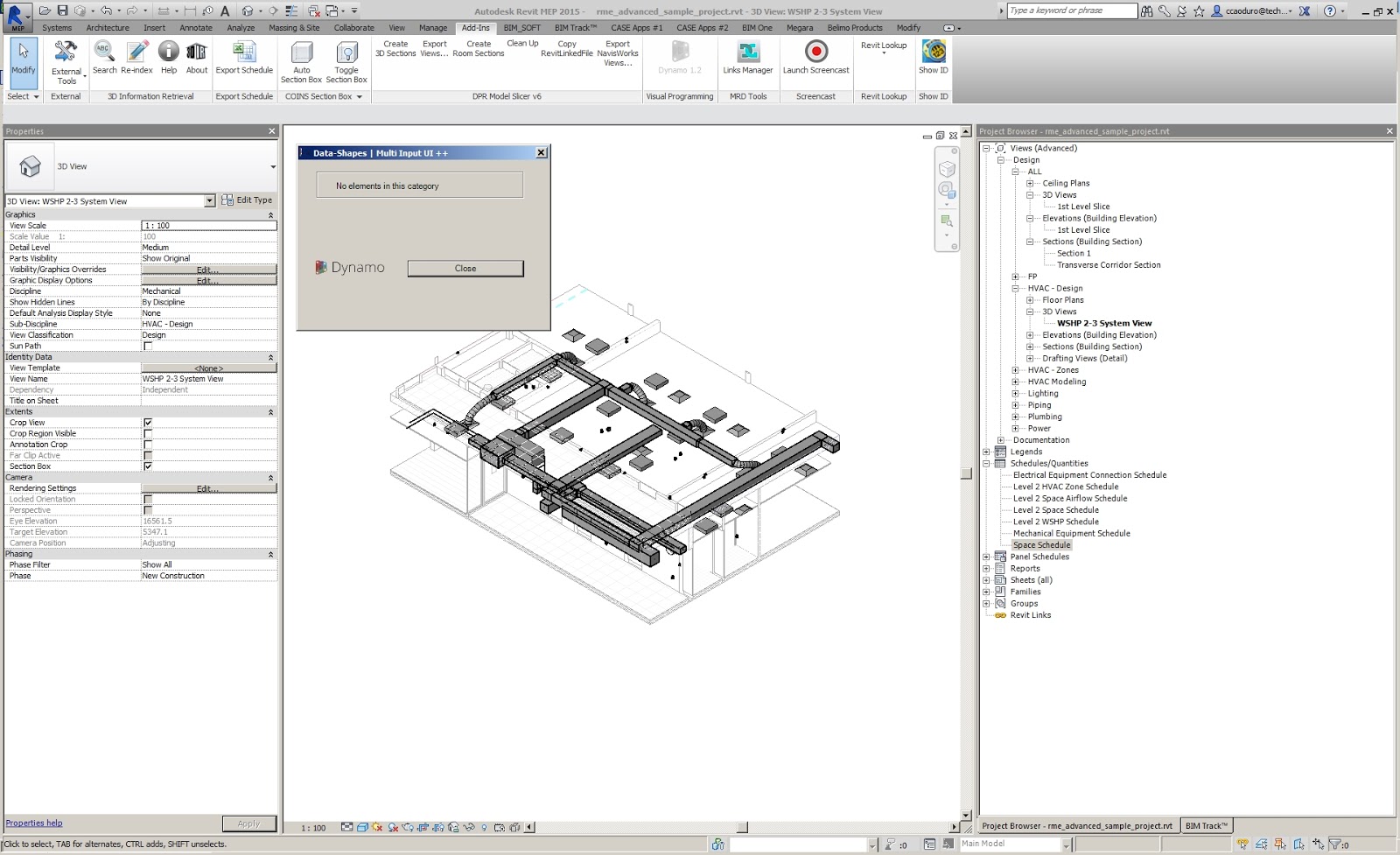Toggle the Locked Orientation checkbox
This screenshot has height=855, width=1400.
[x=148, y=499]
